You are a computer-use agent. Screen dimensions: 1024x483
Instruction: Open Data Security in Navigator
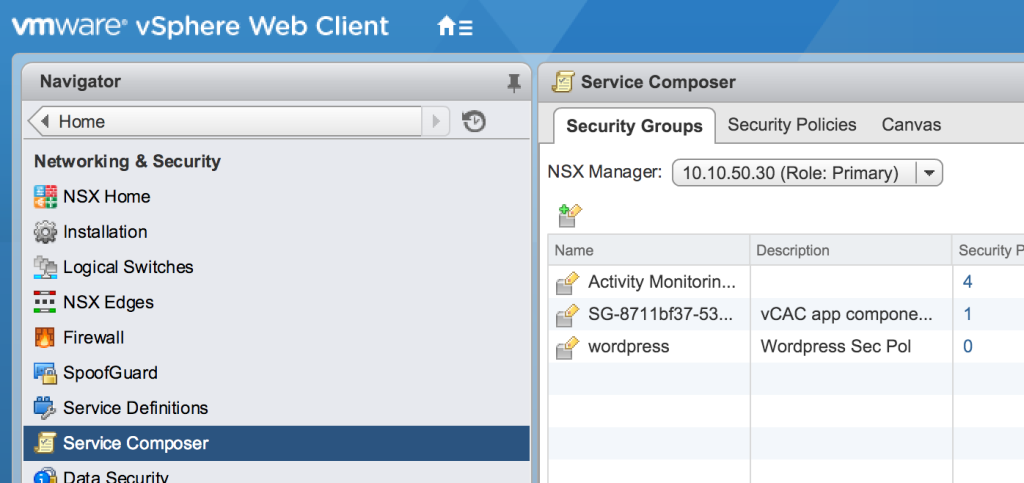tap(116, 476)
